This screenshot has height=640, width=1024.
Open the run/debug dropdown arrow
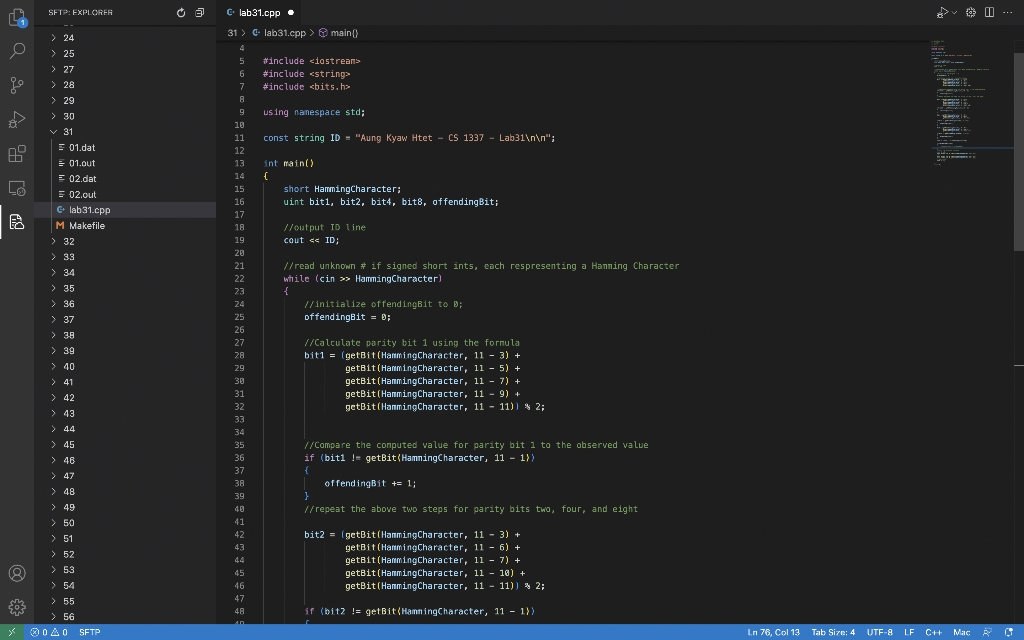[x=954, y=13]
